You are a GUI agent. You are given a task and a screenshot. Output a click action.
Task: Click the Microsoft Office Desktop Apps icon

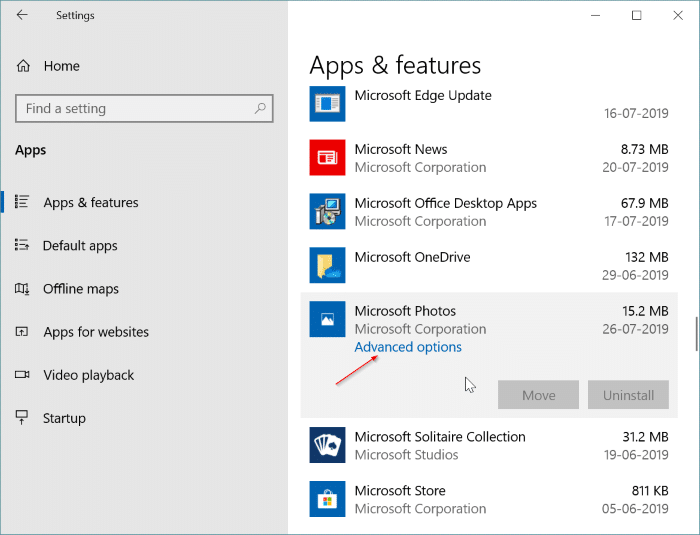click(x=327, y=211)
